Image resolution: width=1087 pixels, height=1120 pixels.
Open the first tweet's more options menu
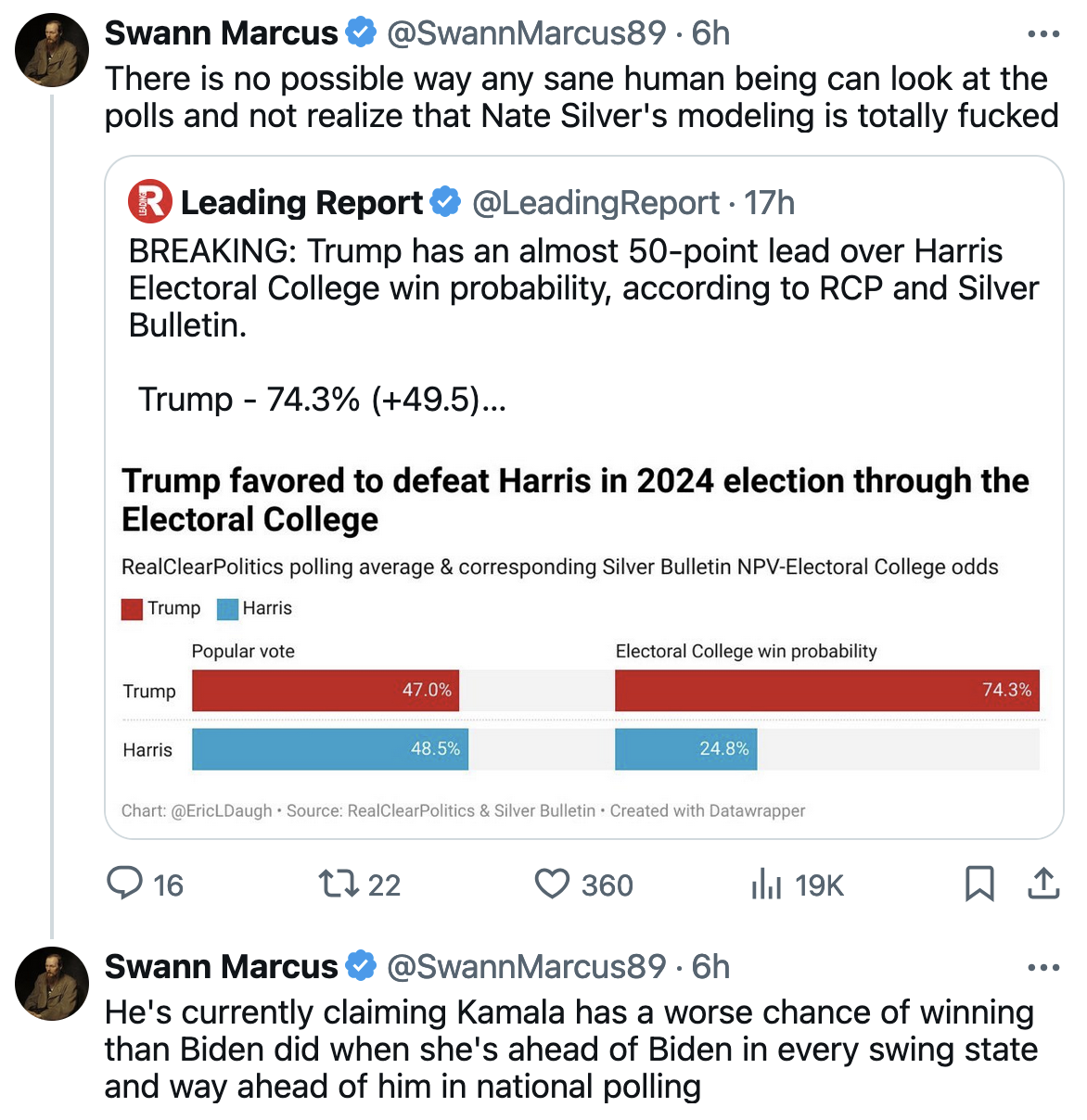click(x=1043, y=34)
